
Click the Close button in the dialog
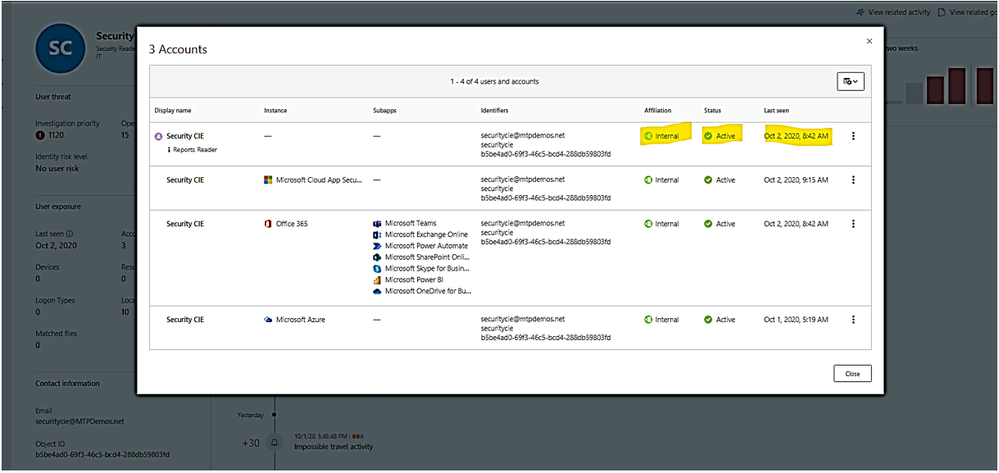852,374
